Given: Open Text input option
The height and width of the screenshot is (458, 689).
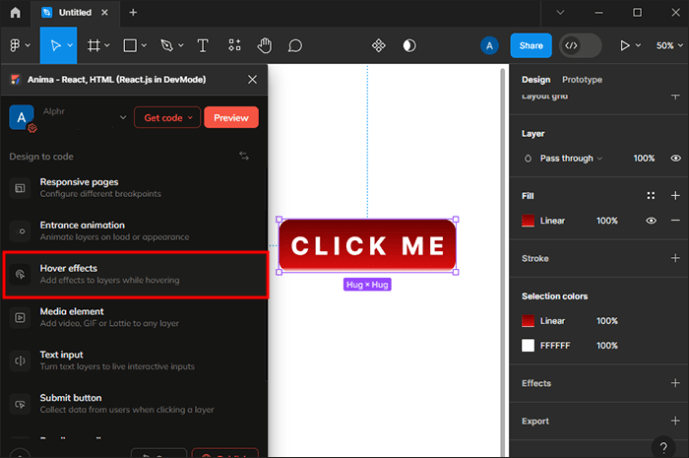Looking at the screenshot, I should tap(135, 361).
